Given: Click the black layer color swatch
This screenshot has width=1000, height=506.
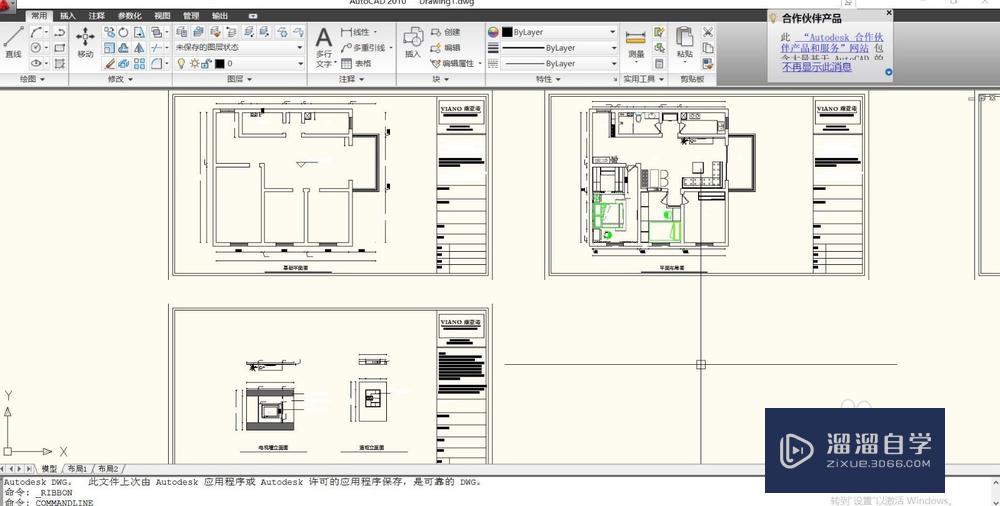Looking at the screenshot, I should click(219, 64).
